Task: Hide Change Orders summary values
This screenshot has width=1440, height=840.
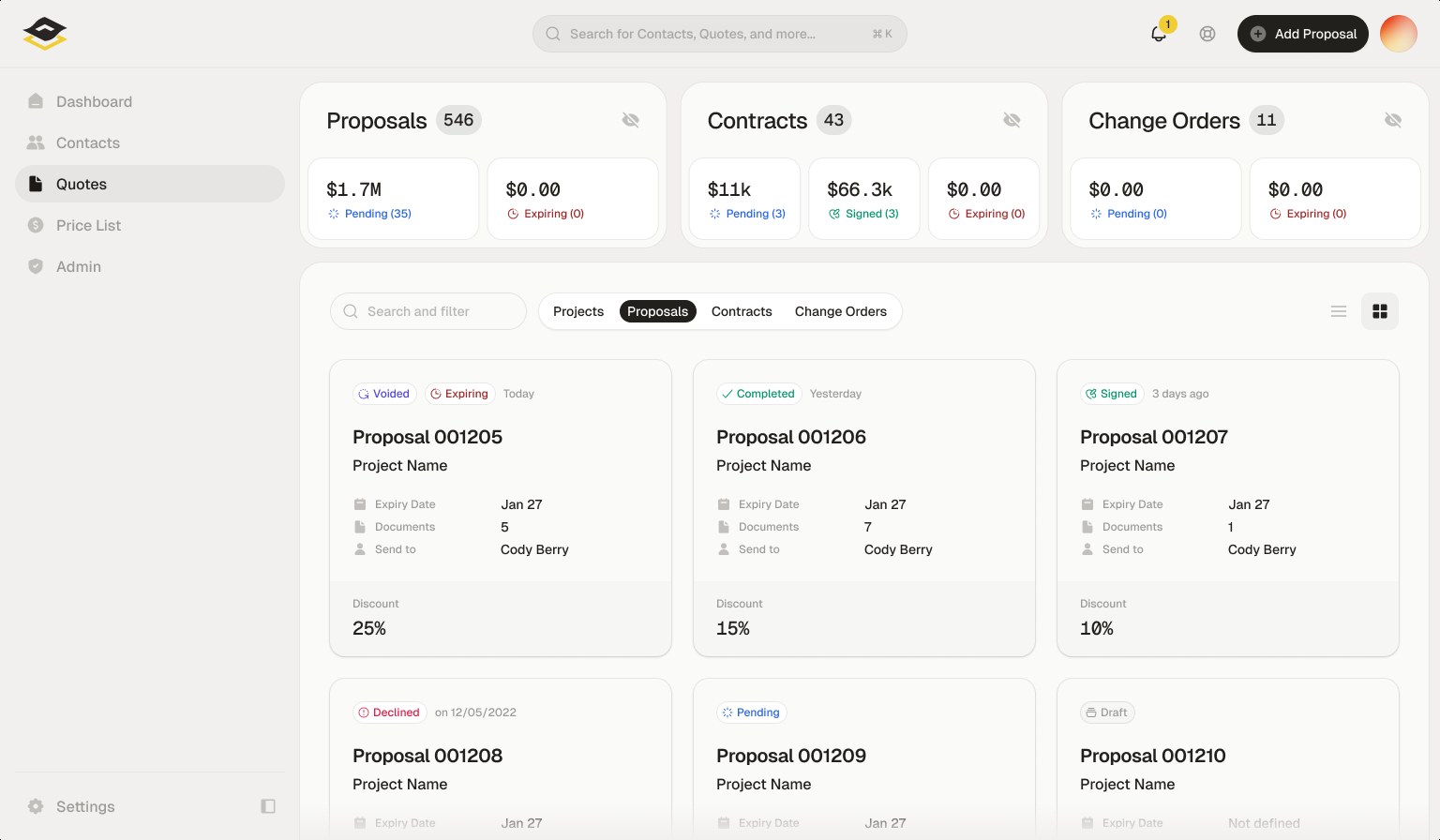Action: tap(1393, 120)
